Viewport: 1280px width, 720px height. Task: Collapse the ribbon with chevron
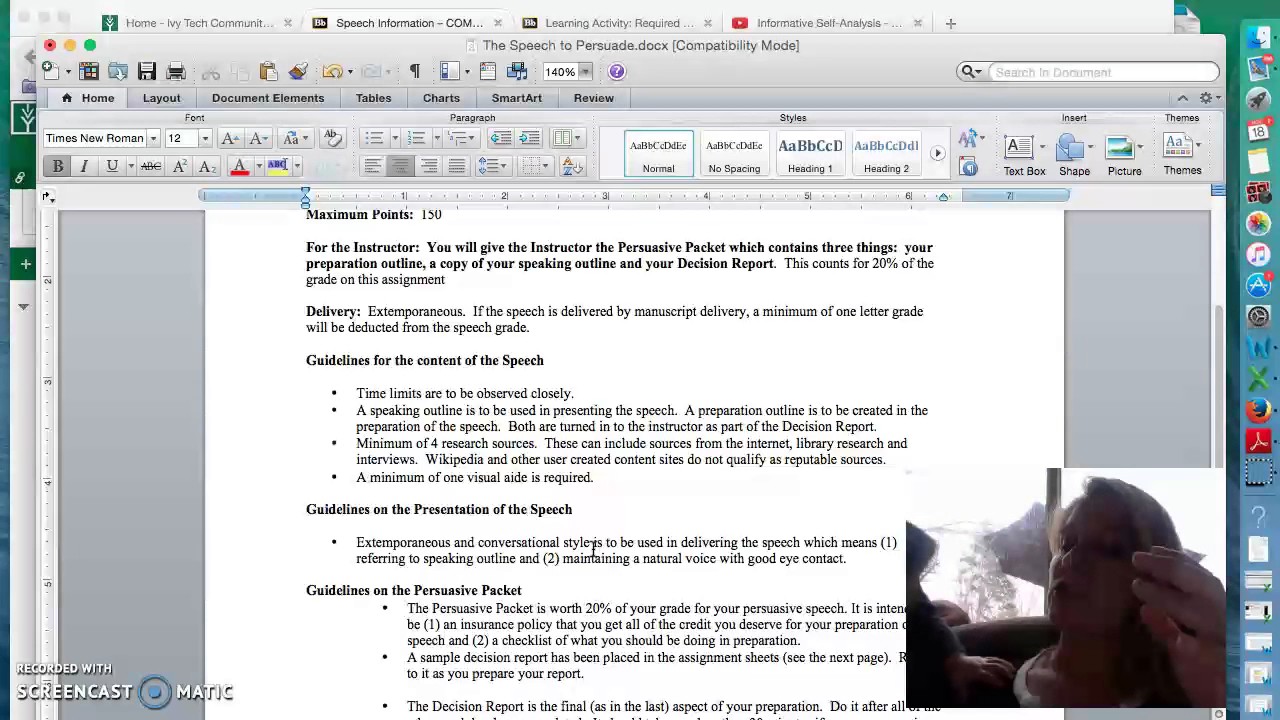(x=1182, y=98)
